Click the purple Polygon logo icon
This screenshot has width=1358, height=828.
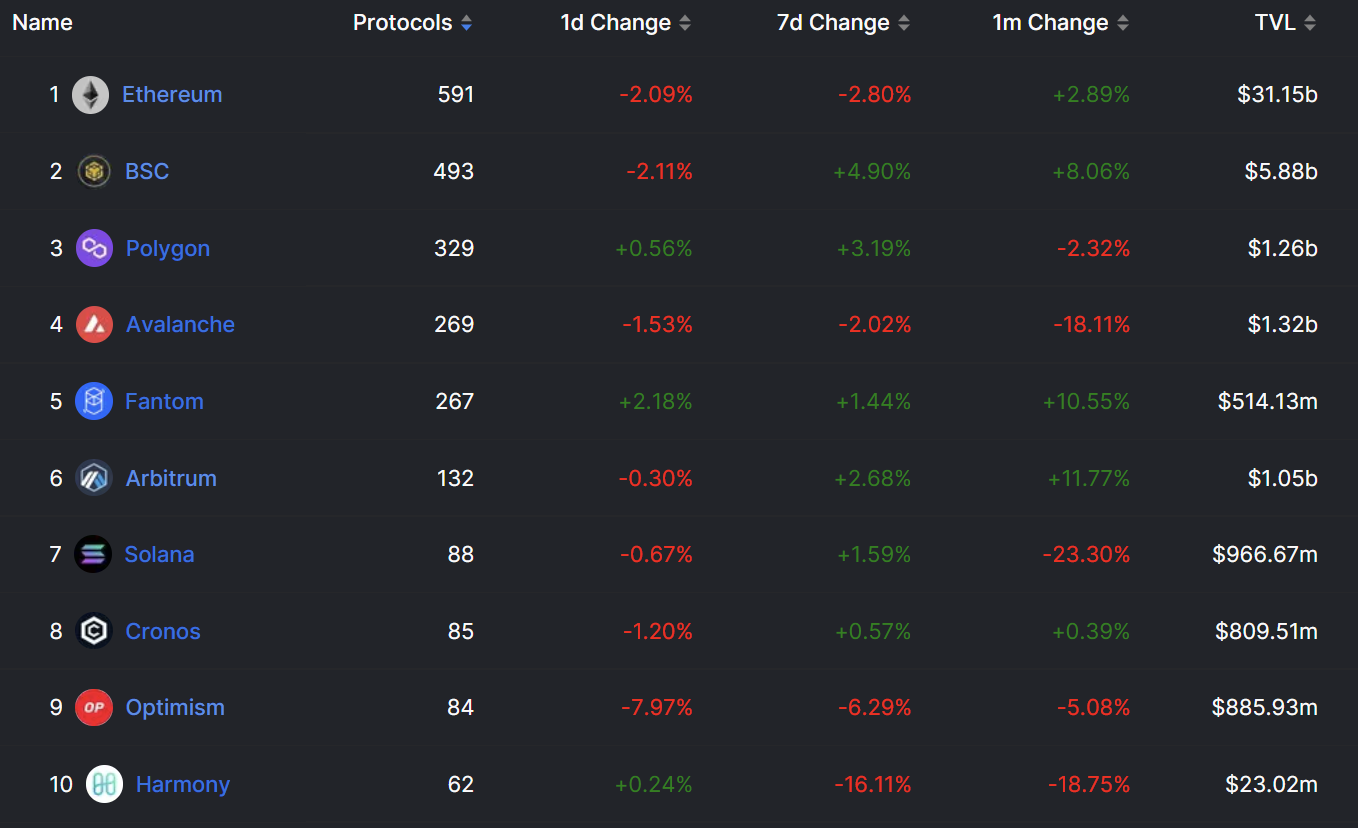(94, 248)
